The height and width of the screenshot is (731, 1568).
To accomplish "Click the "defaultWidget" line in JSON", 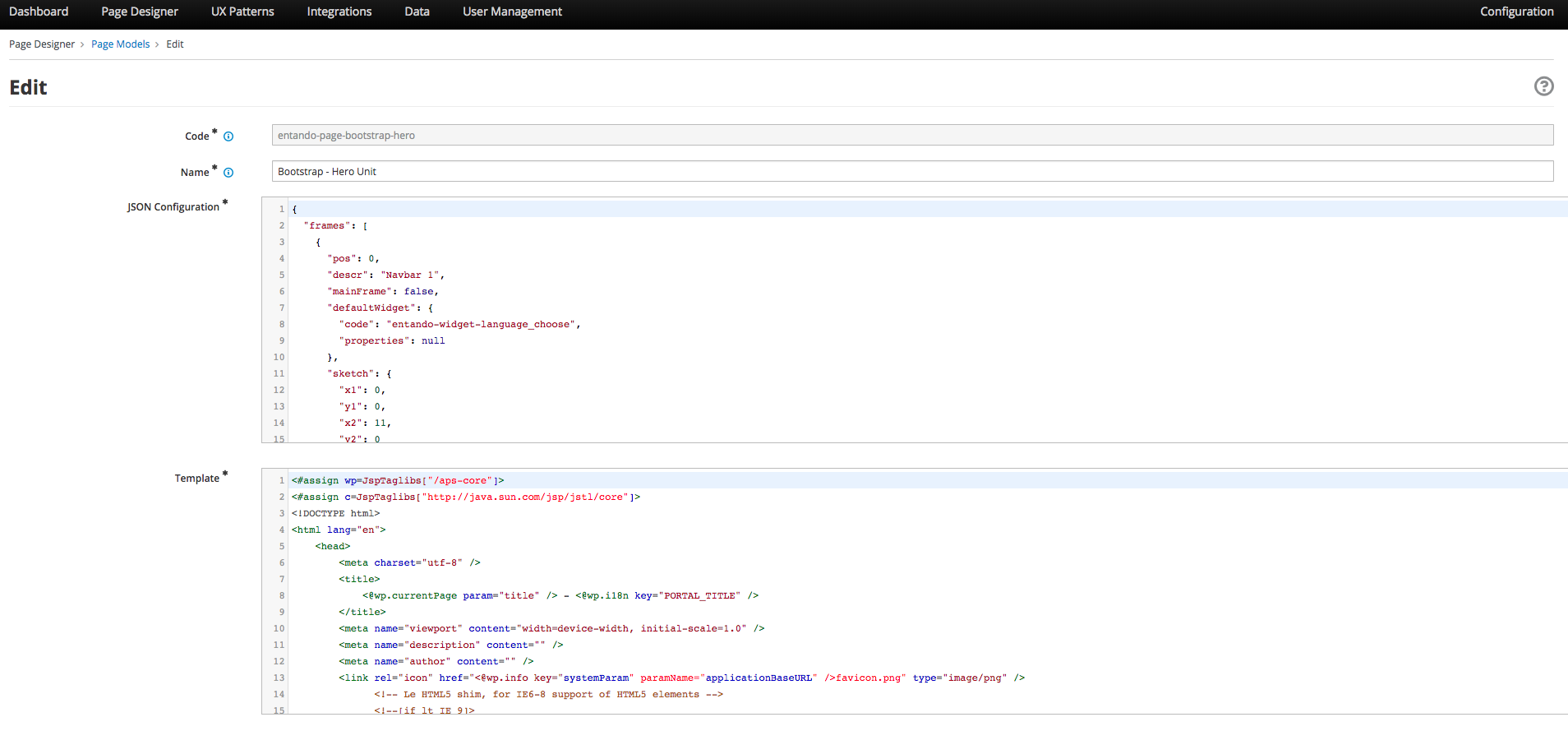I will (380, 308).
